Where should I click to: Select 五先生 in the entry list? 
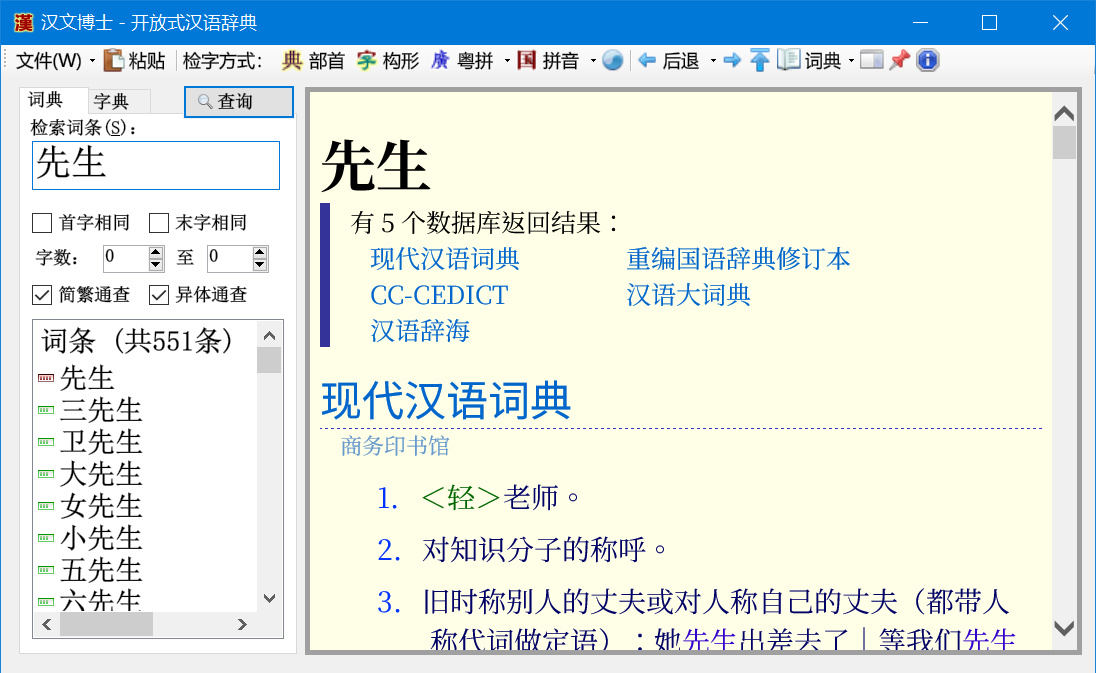pyautogui.click(x=101, y=570)
